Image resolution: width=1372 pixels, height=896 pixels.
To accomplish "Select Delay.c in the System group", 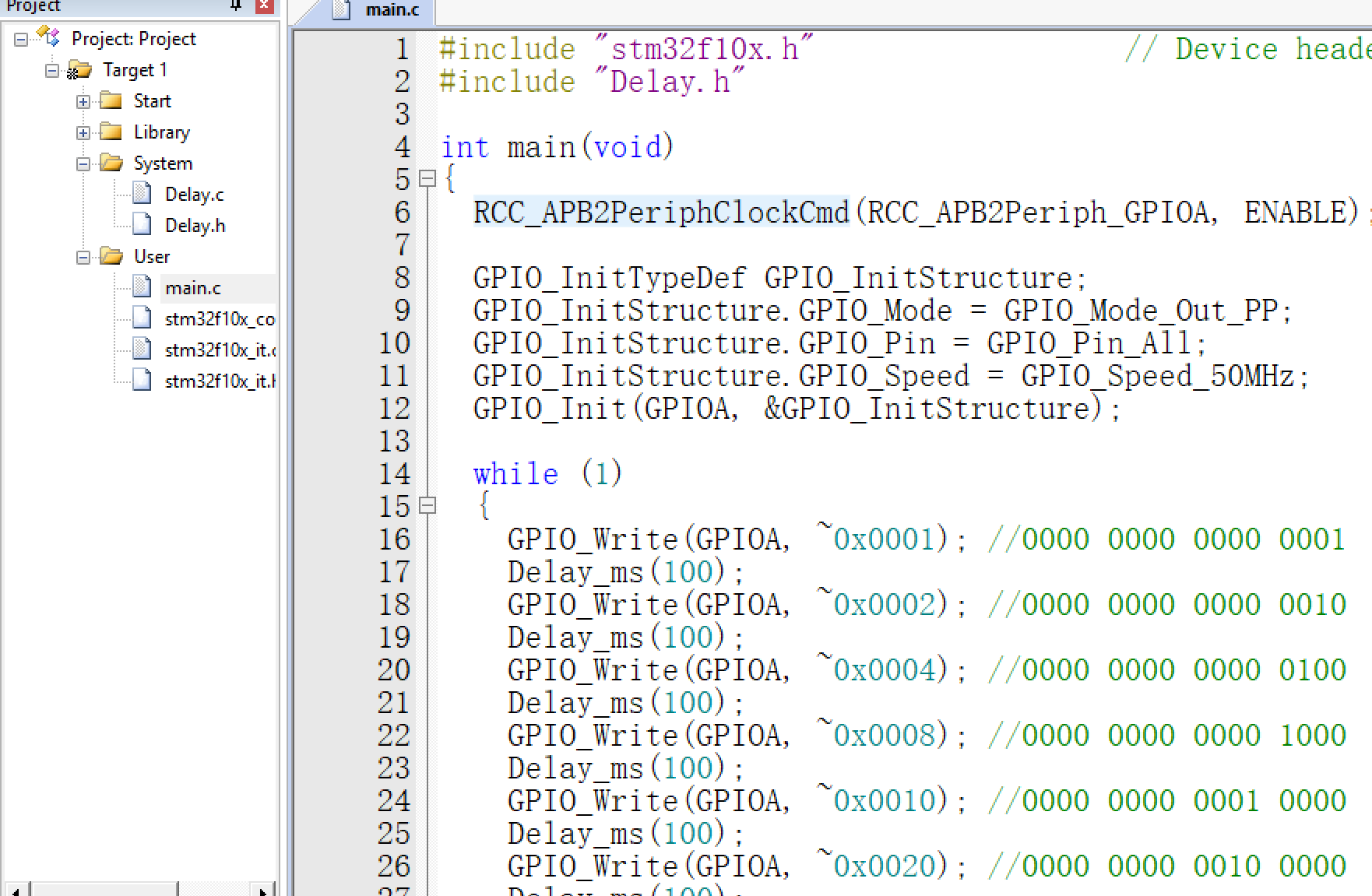I will point(195,195).
